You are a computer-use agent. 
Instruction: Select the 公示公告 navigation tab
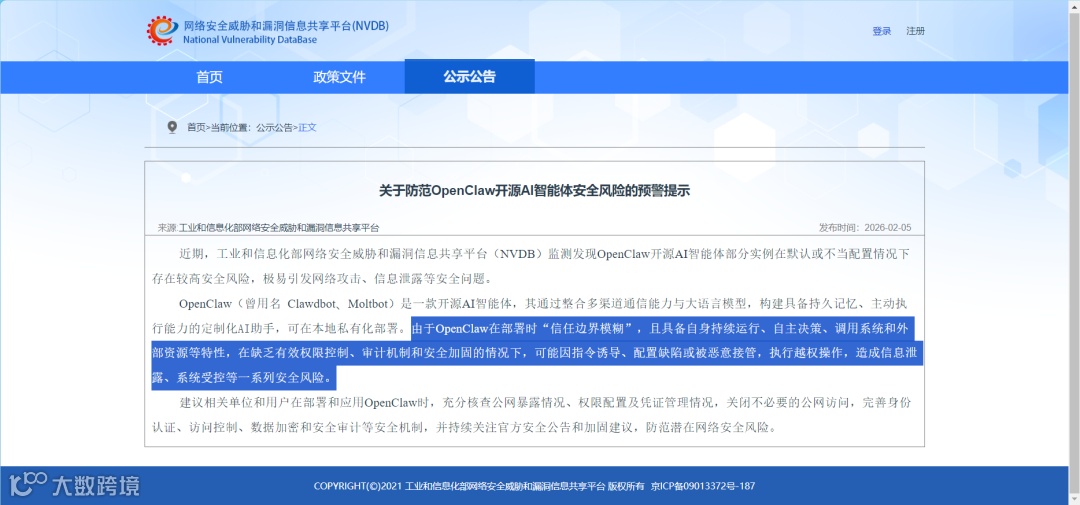(469, 76)
